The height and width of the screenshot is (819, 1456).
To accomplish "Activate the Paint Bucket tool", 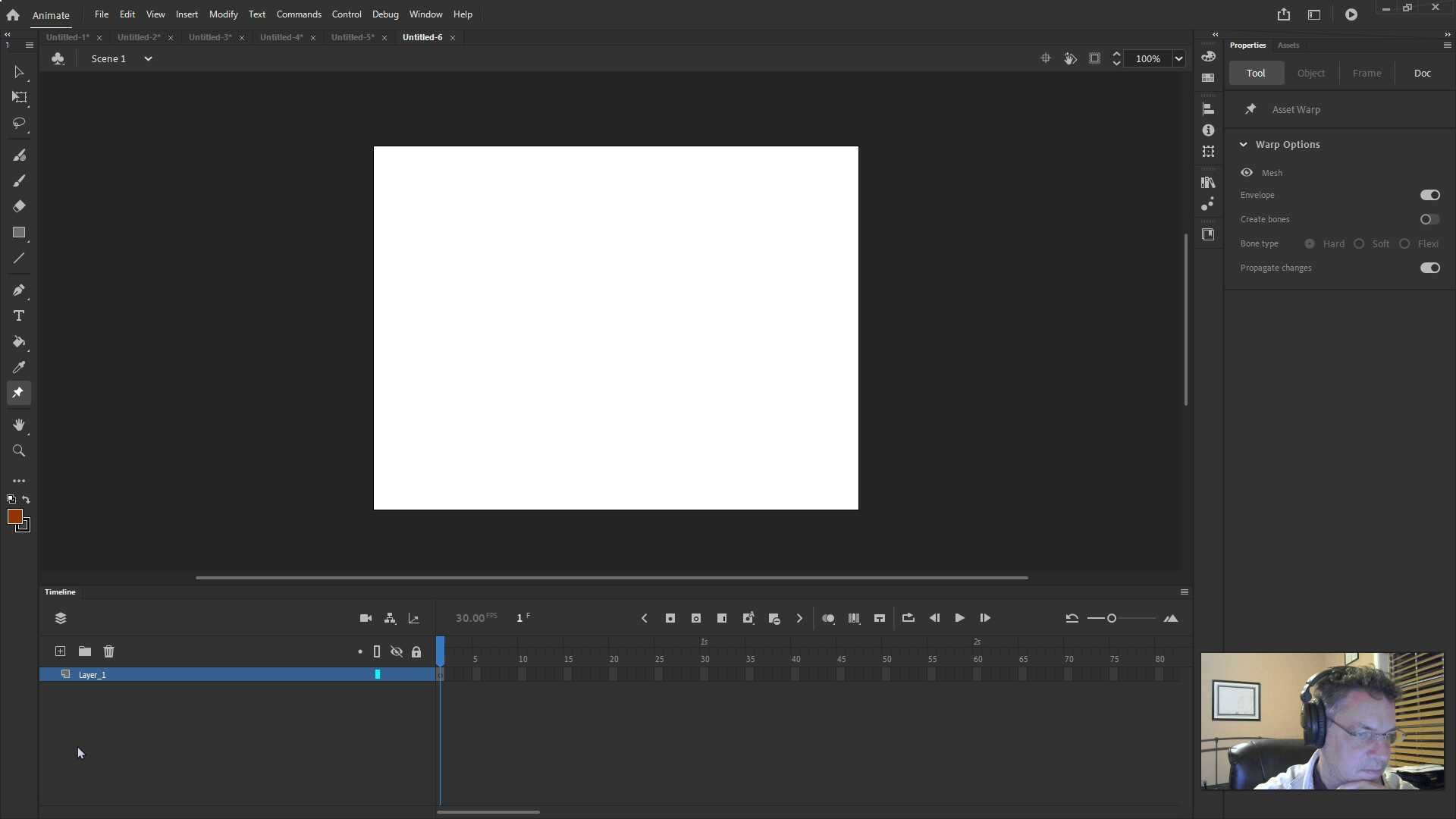I will click(x=19, y=343).
